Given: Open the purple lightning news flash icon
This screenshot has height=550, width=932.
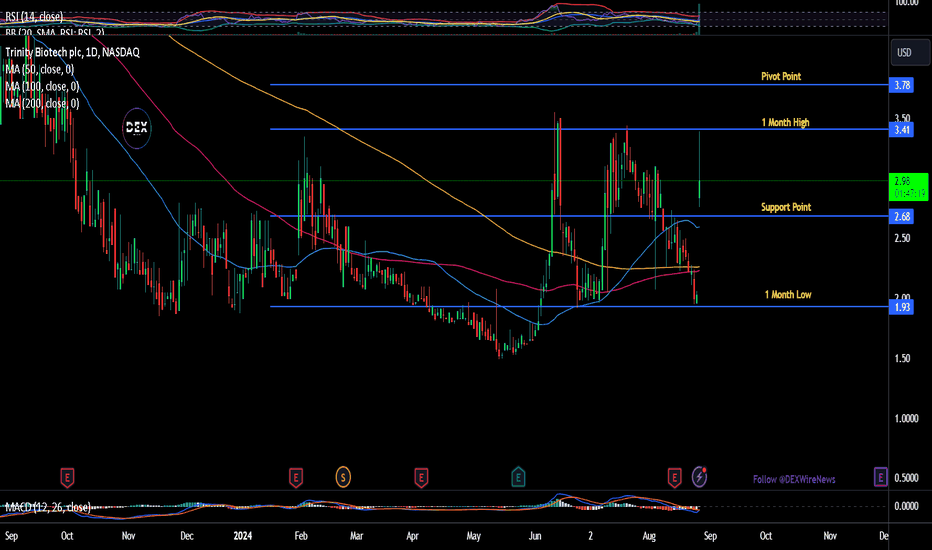Looking at the screenshot, I should [x=700, y=477].
